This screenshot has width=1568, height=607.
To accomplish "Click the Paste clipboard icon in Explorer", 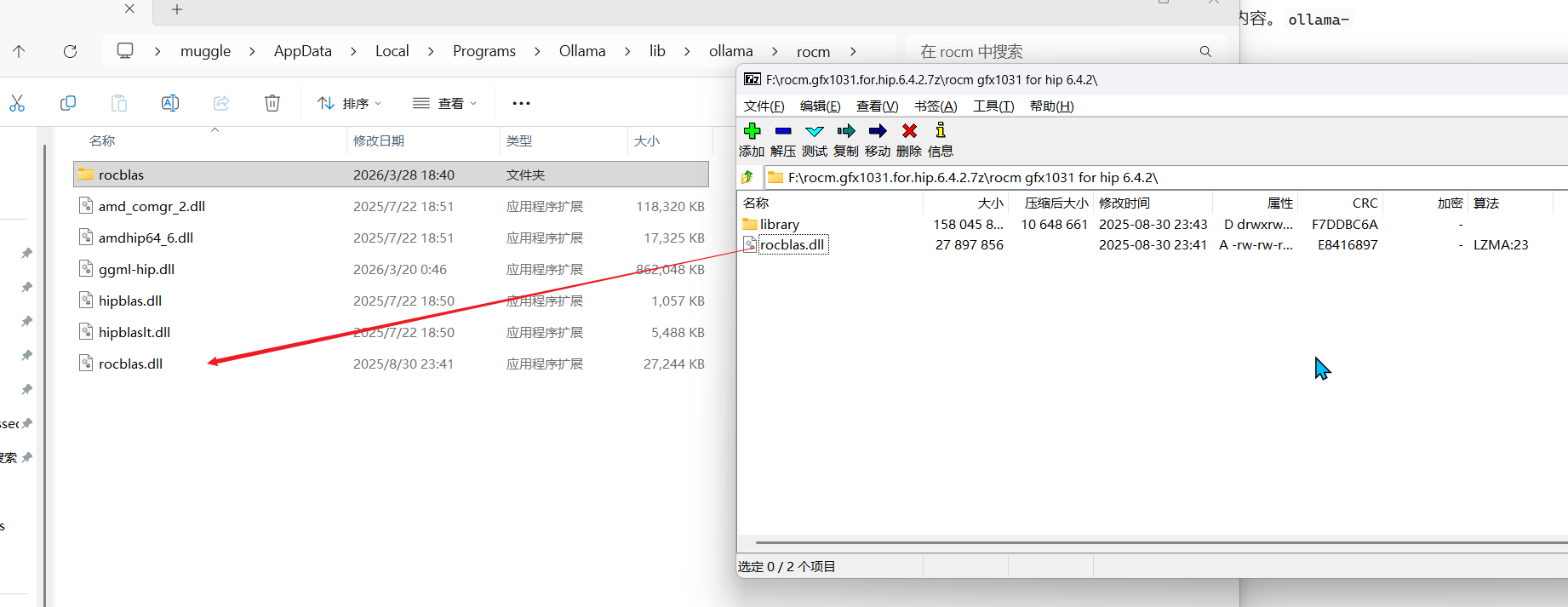I will [x=119, y=103].
